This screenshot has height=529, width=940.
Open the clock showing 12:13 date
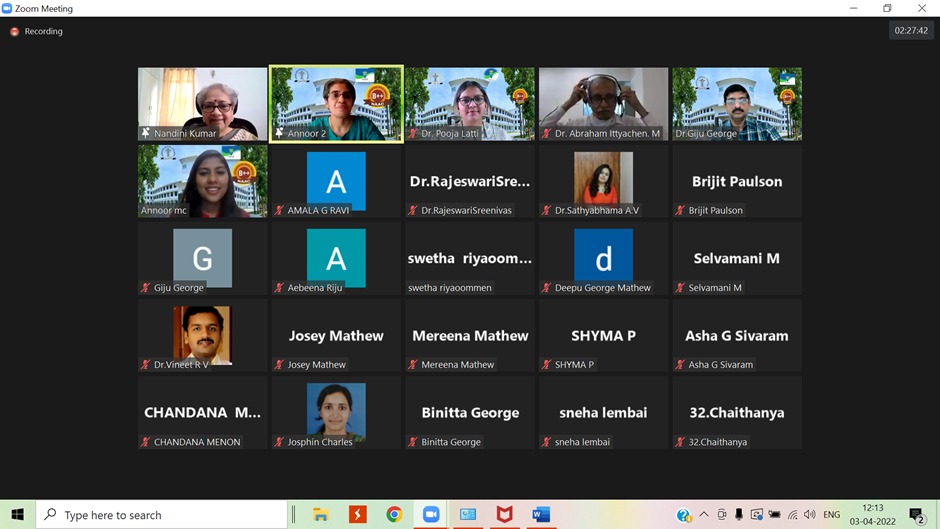(872, 515)
